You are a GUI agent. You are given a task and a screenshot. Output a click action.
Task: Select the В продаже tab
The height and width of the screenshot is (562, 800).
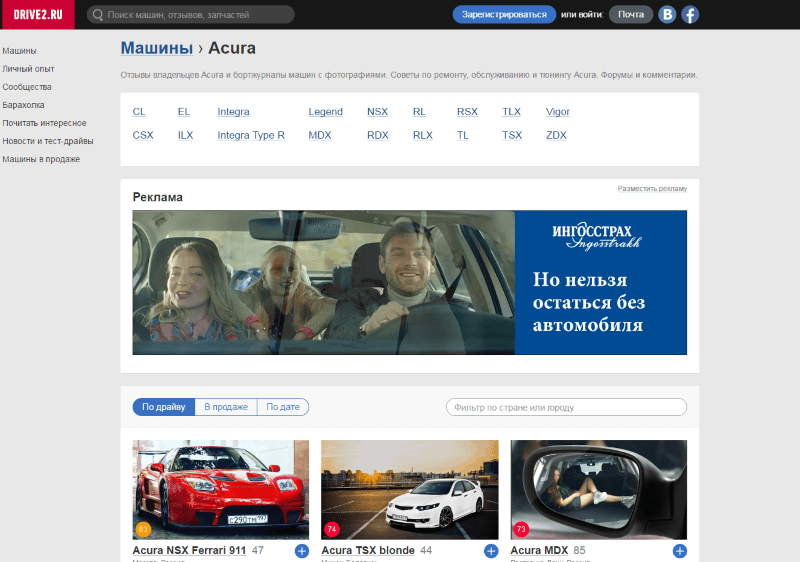pos(226,407)
